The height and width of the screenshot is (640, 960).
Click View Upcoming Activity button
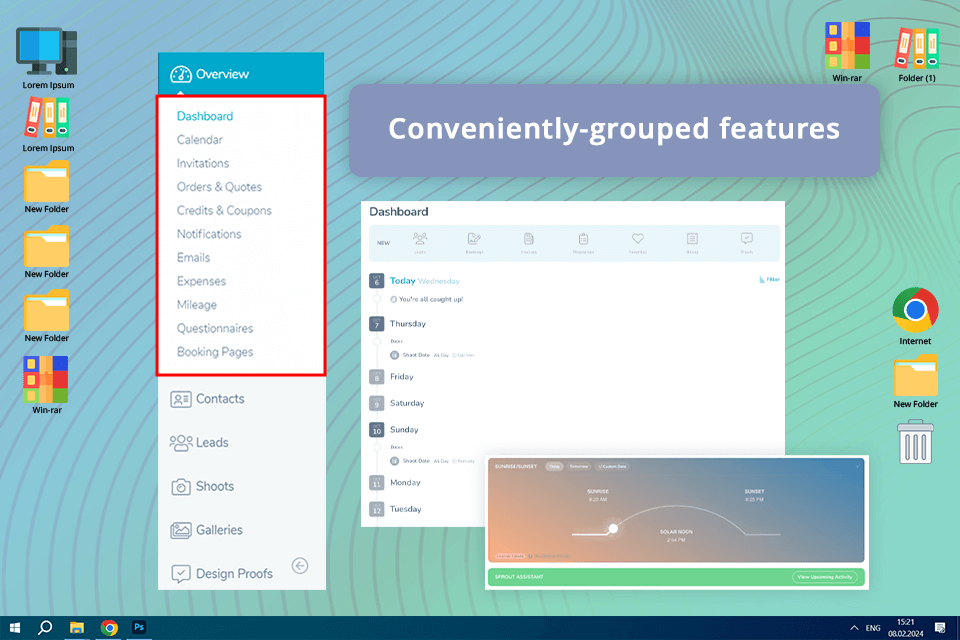coord(824,577)
